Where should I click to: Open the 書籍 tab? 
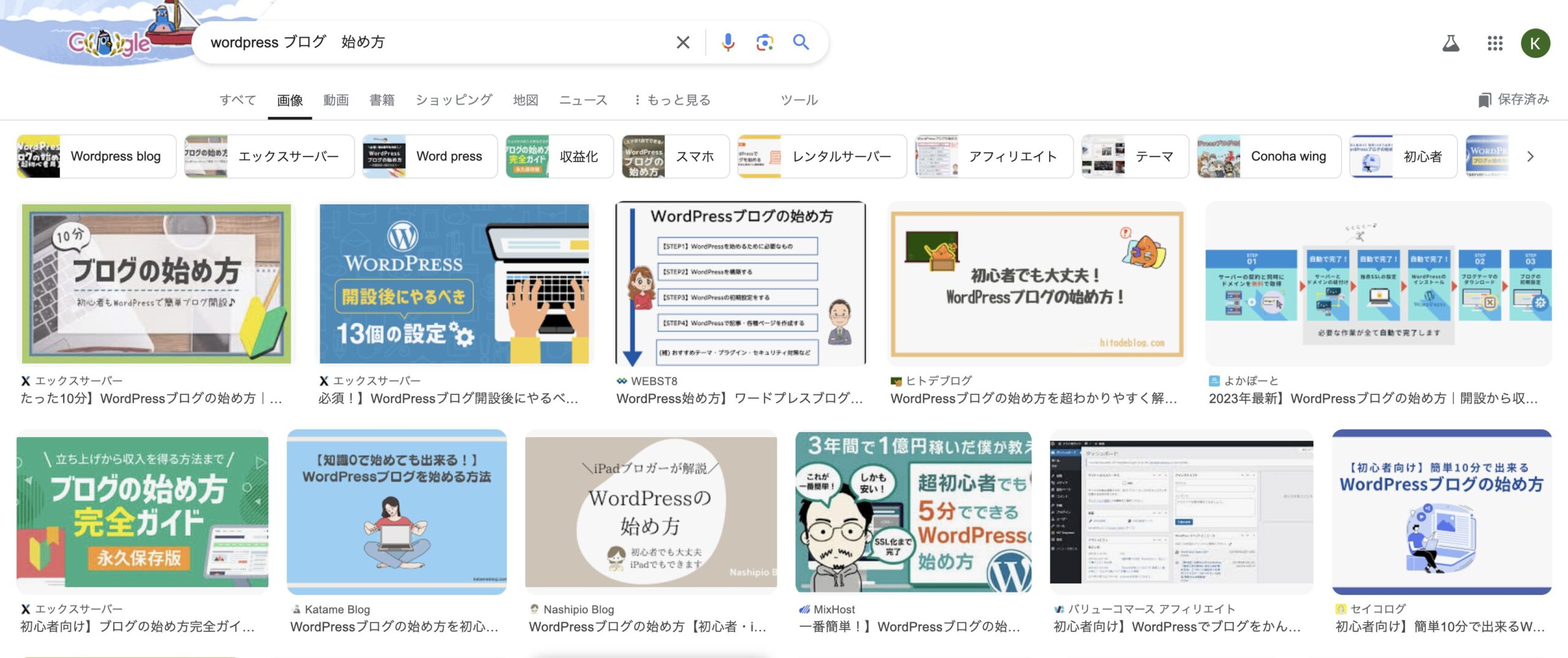(x=382, y=100)
